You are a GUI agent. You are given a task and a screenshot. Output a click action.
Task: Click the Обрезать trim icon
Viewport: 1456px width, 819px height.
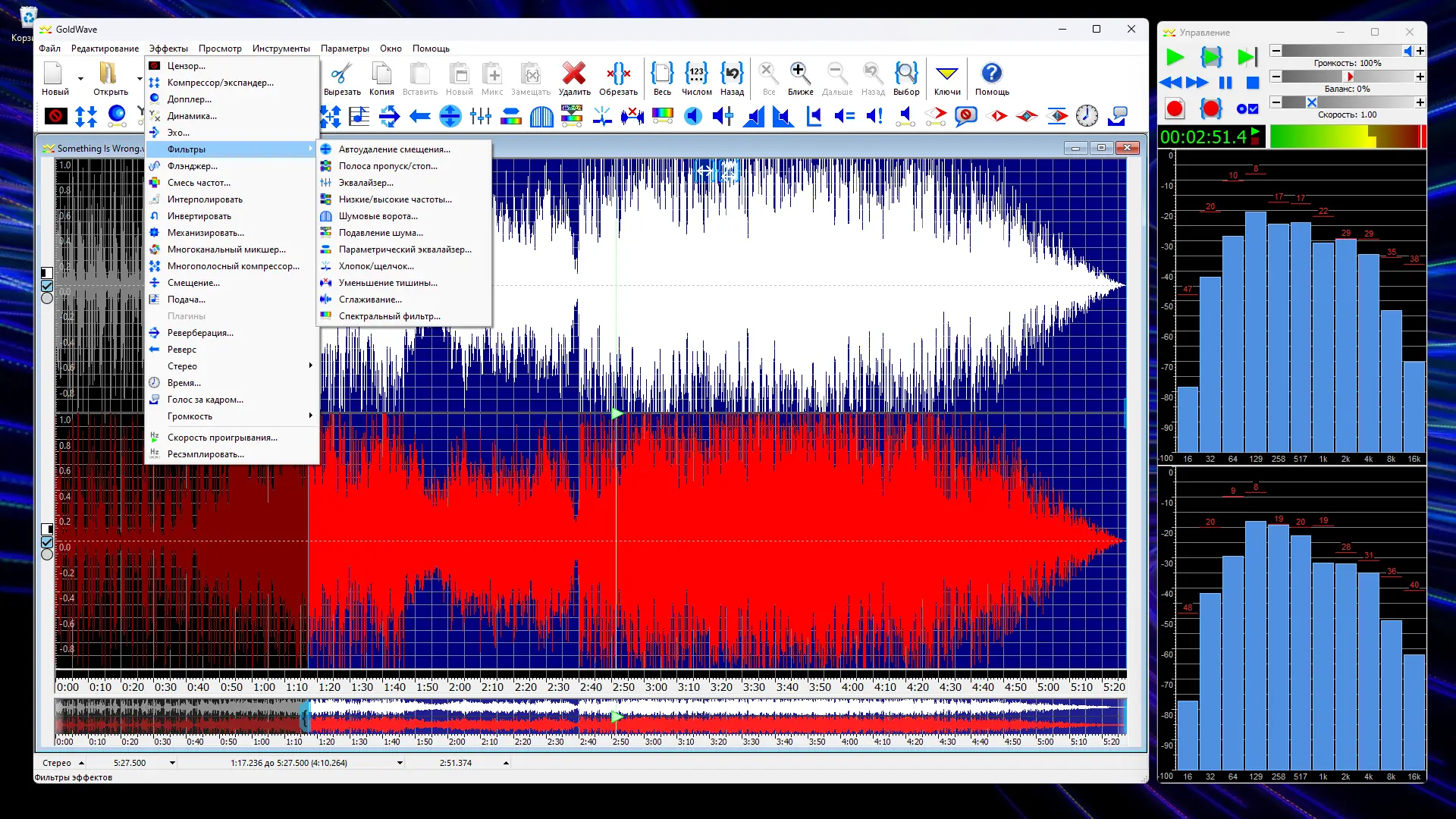(618, 74)
